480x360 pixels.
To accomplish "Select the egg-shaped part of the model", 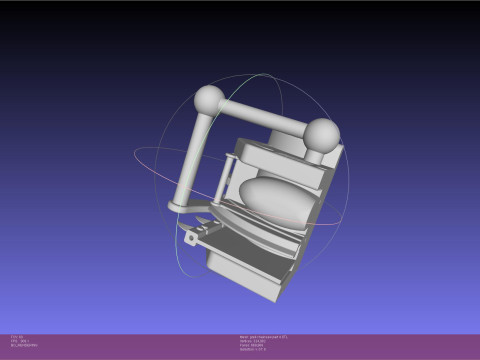I will click(x=278, y=202).
